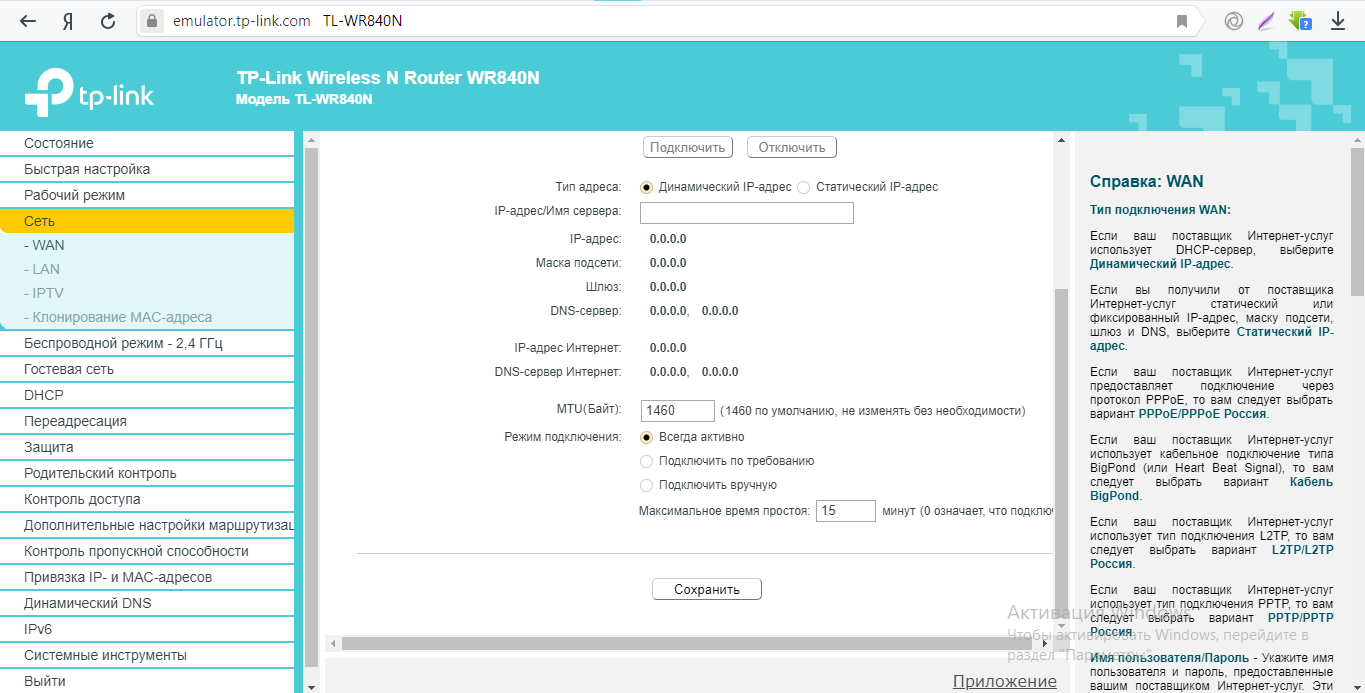Select Динамический IP-адрес radio button
This screenshot has height=693, width=1365.
coord(647,187)
